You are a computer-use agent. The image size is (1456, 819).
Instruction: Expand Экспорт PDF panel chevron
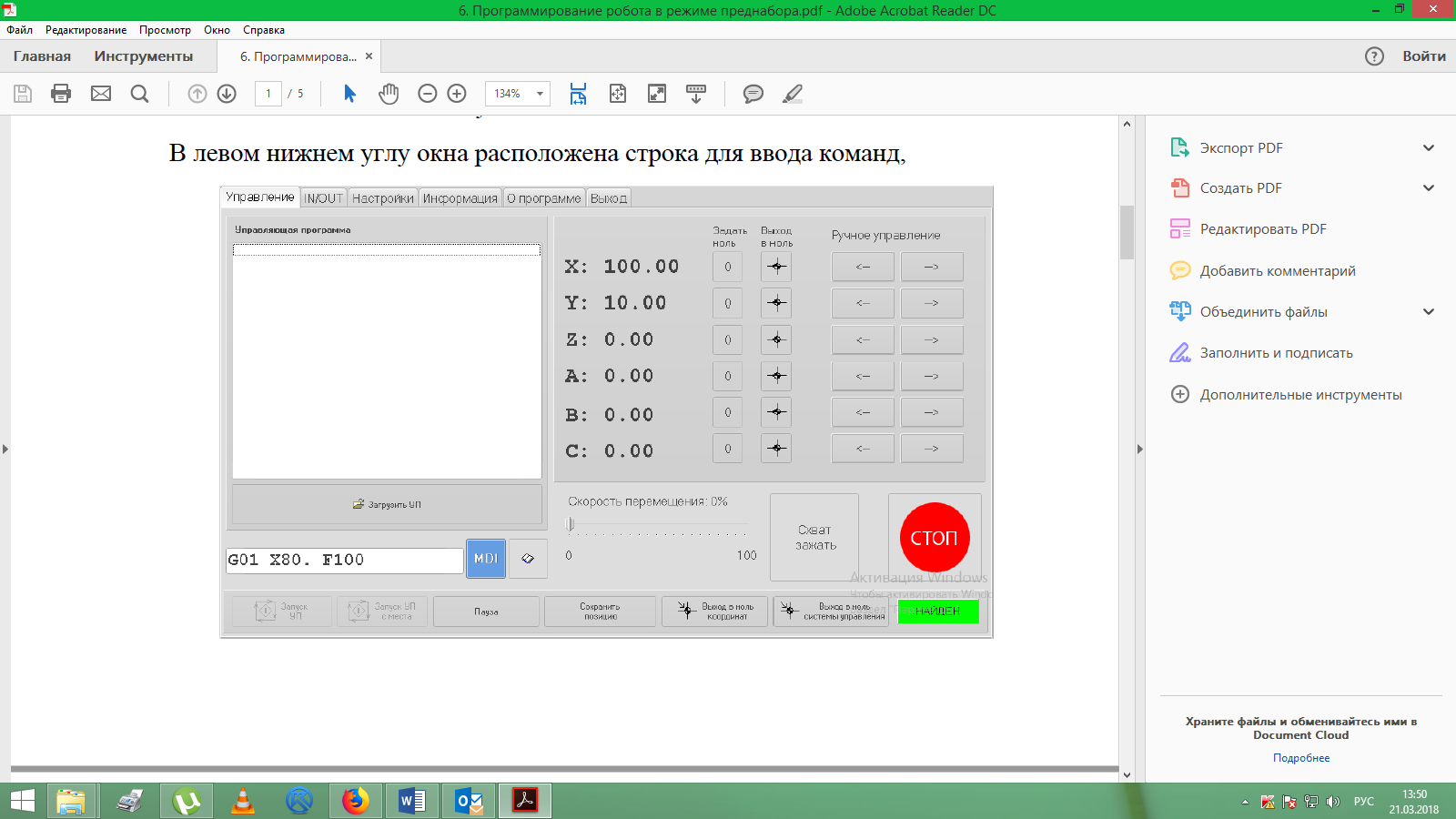point(1429,147)
